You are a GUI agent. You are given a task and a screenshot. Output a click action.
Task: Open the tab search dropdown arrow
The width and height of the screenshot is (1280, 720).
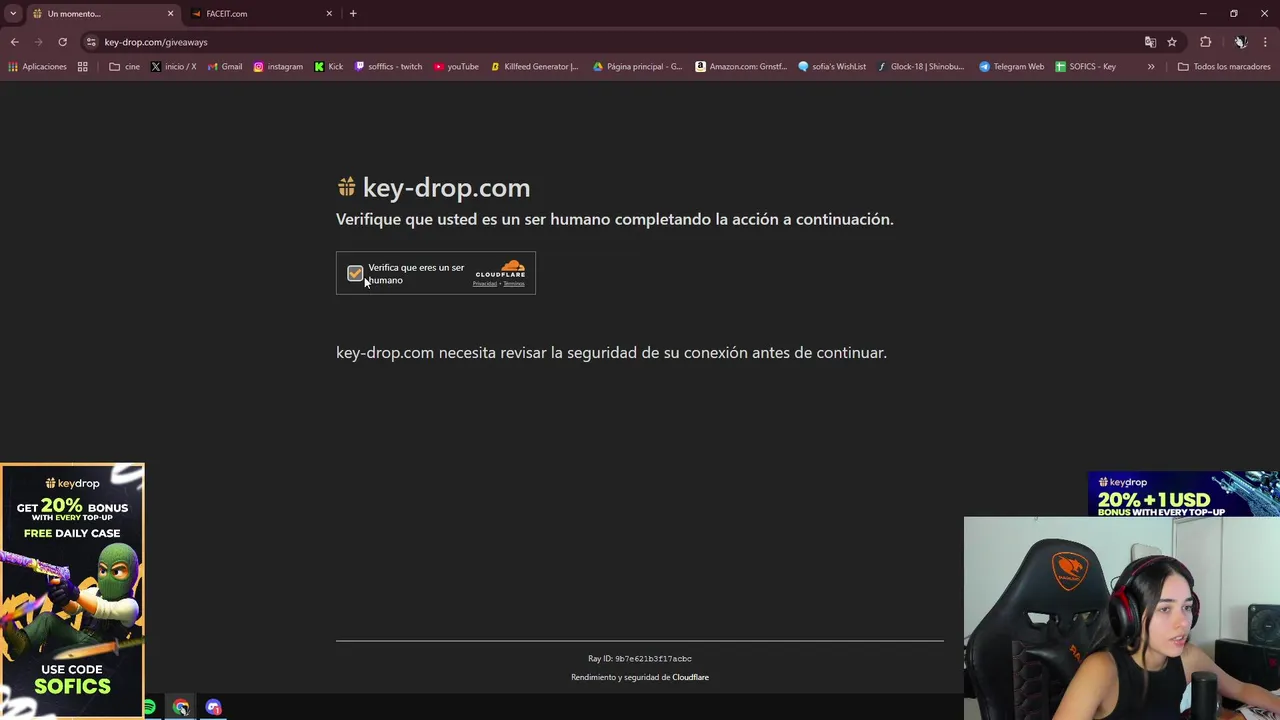pos(13,14)
